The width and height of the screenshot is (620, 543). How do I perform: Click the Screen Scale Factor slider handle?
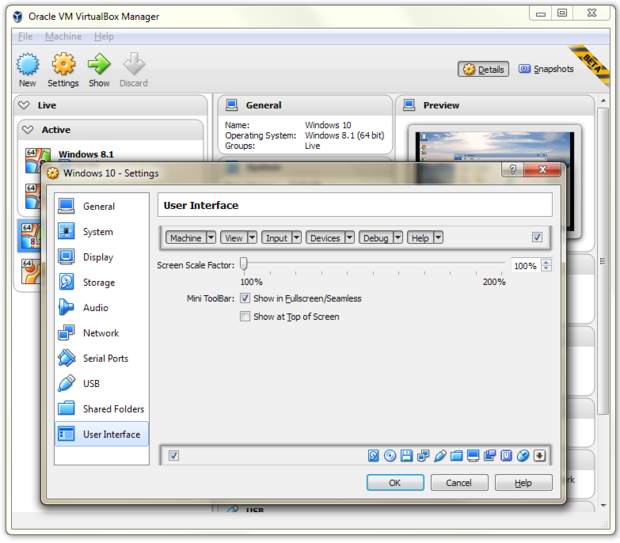click(x=243, y=265)
